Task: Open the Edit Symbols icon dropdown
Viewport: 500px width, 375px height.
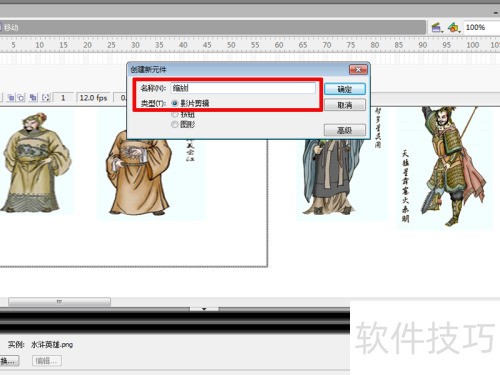Action: [454, 28]
